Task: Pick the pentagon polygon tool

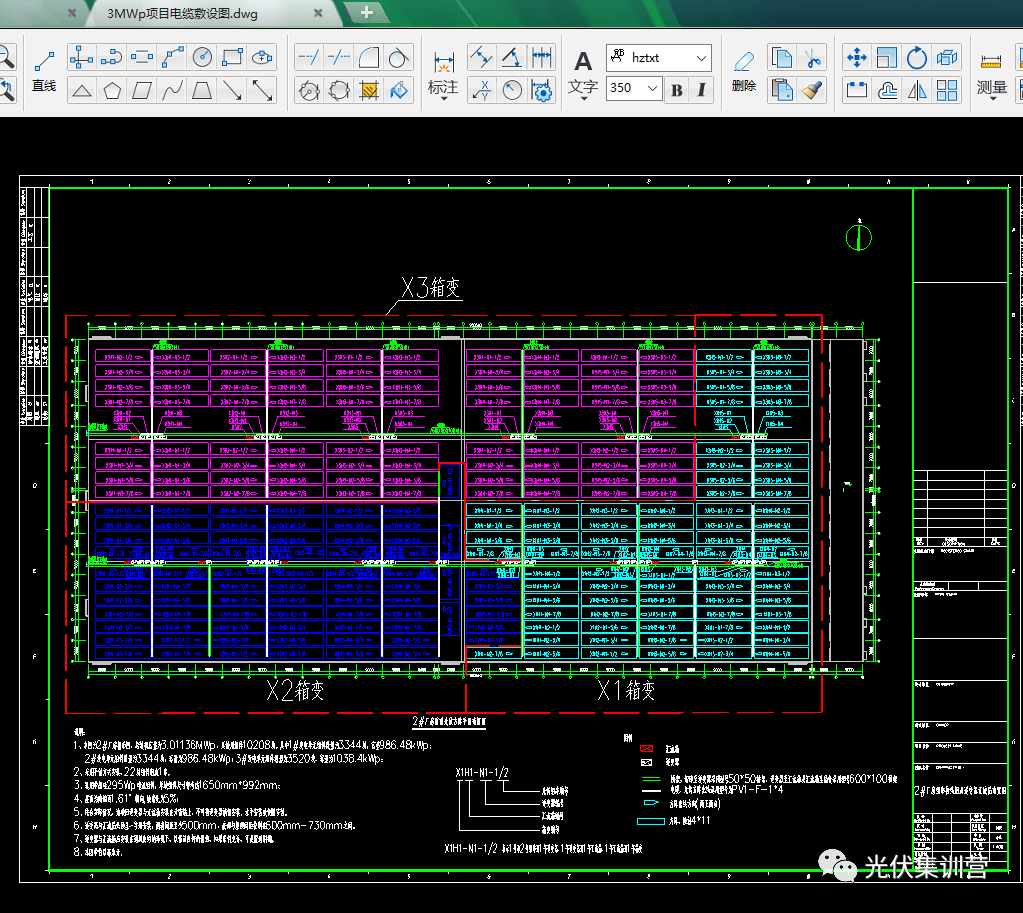Action: (x=112, y=90)
